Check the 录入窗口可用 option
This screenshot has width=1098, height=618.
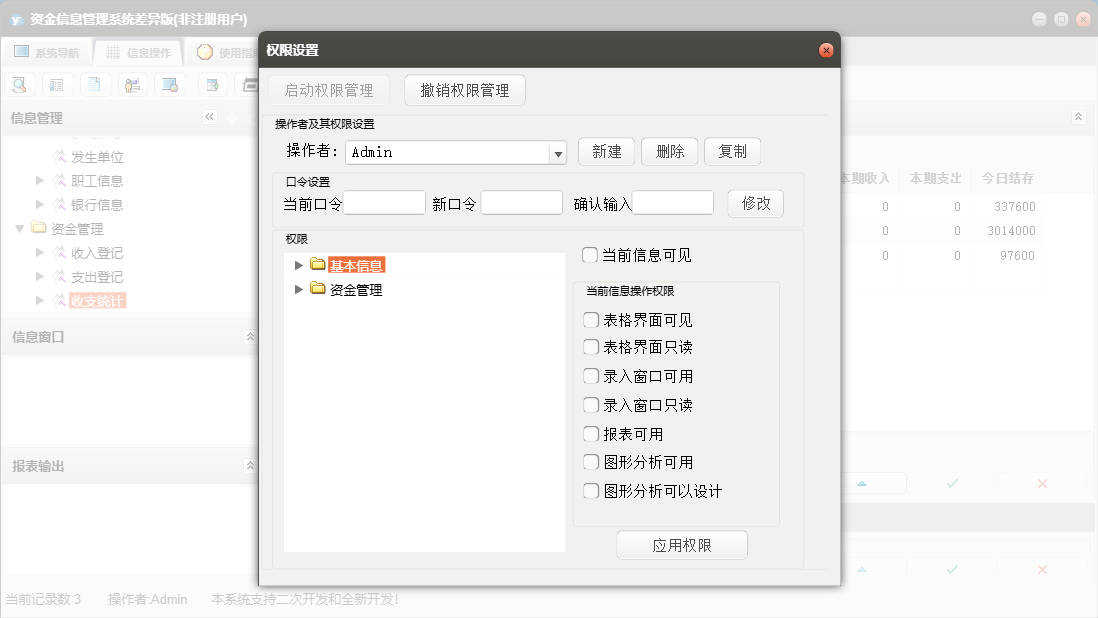[x=591, y=376]
